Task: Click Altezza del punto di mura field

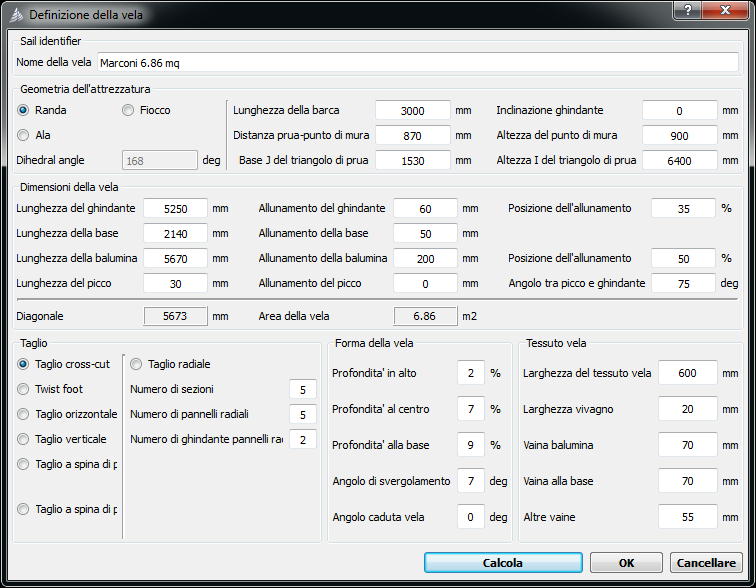Action: click(679, 135)
